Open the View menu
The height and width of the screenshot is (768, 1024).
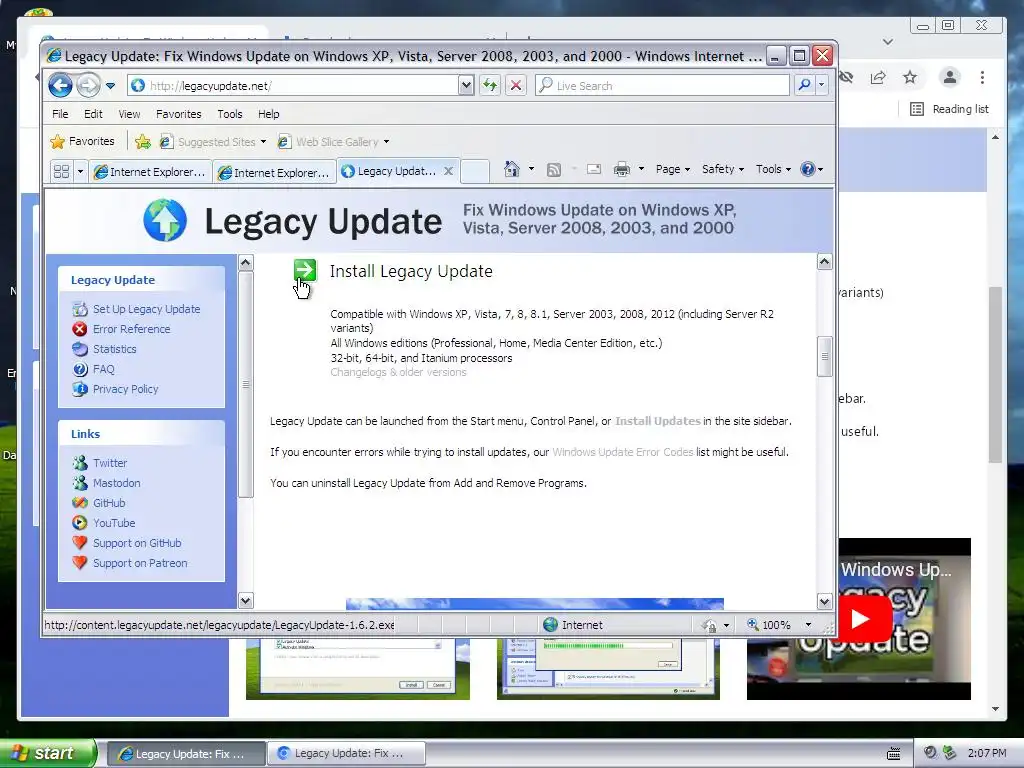click(129, 114)
